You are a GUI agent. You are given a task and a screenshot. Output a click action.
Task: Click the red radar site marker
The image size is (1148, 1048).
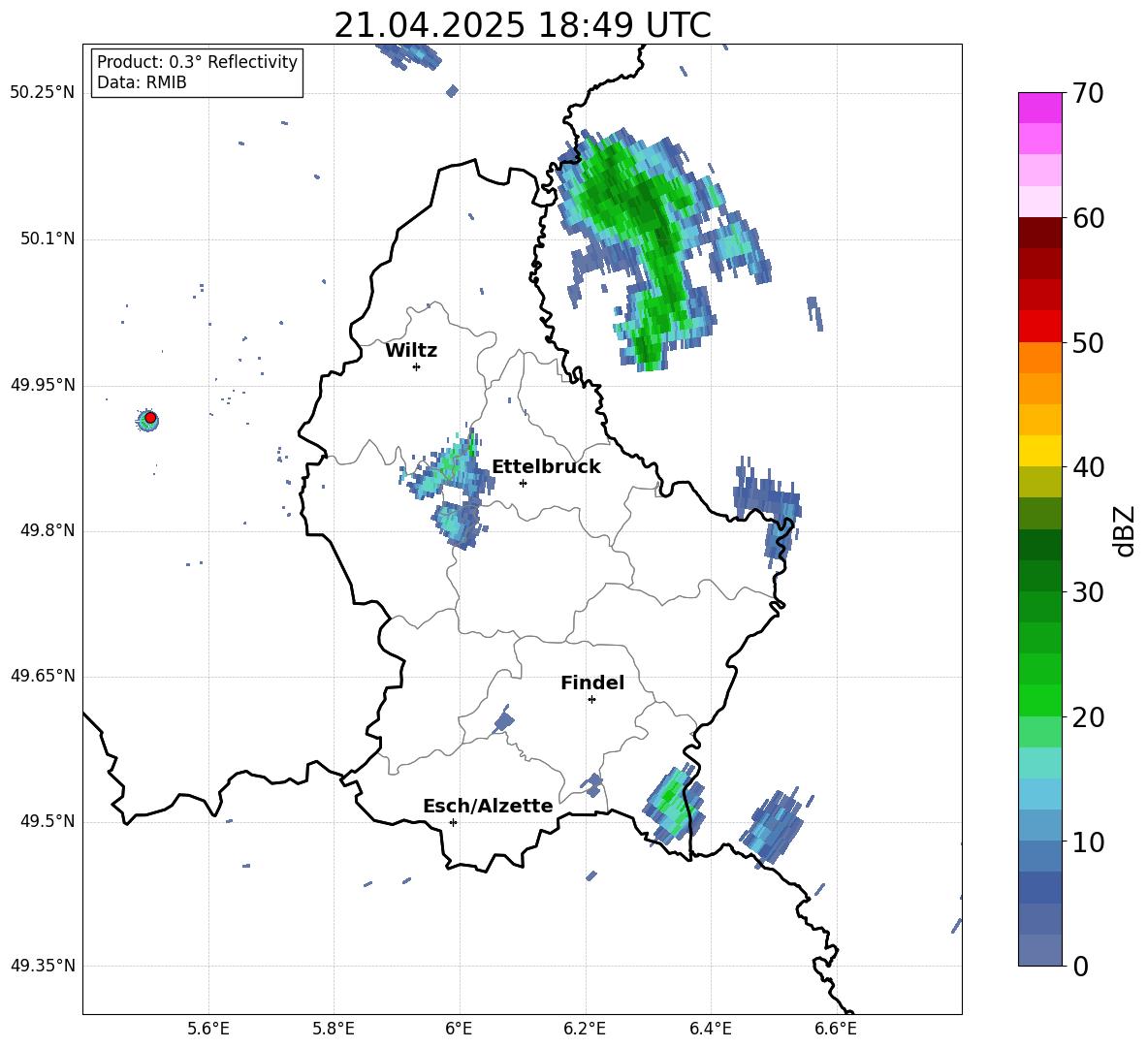tap(150, 418)
